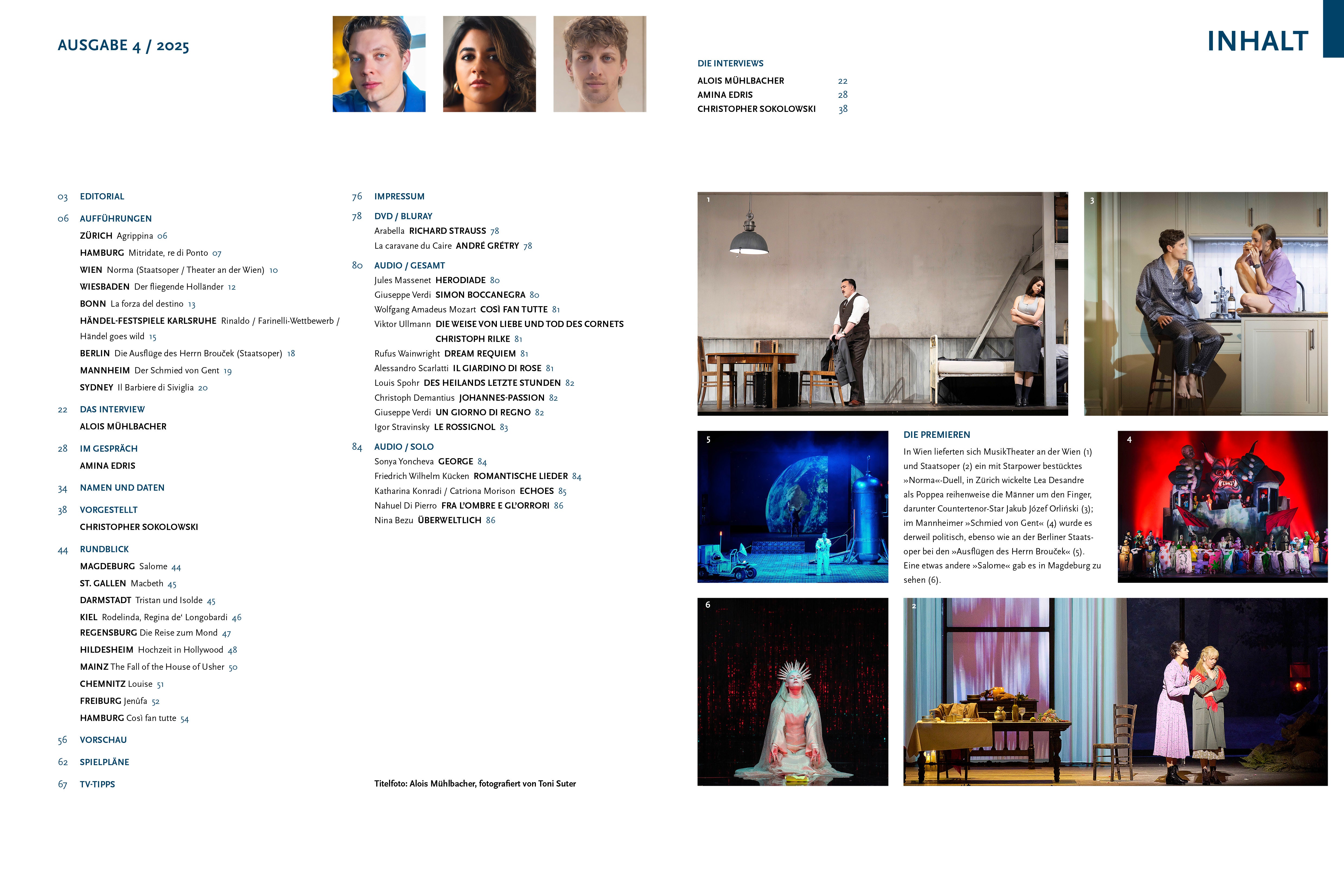This screenshot has height=896, width=1344.
Task: Click HILDESHEIM Hochzeit in Hollywood
Action: click(158, 650)
